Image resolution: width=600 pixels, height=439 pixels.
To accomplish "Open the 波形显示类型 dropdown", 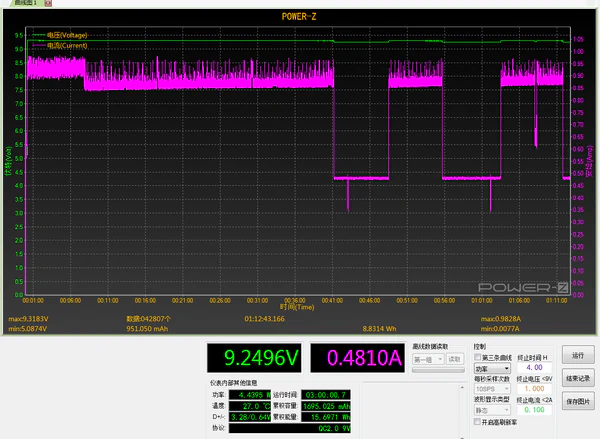I will [492, 410].
